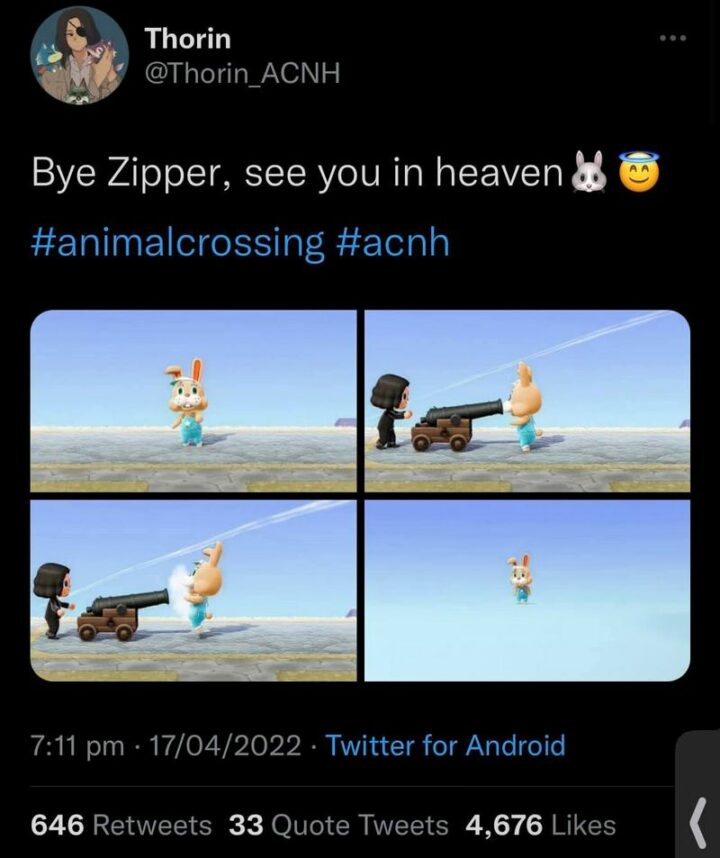
Task: Open the #acnh hashtag link
Action: [391, 241]
